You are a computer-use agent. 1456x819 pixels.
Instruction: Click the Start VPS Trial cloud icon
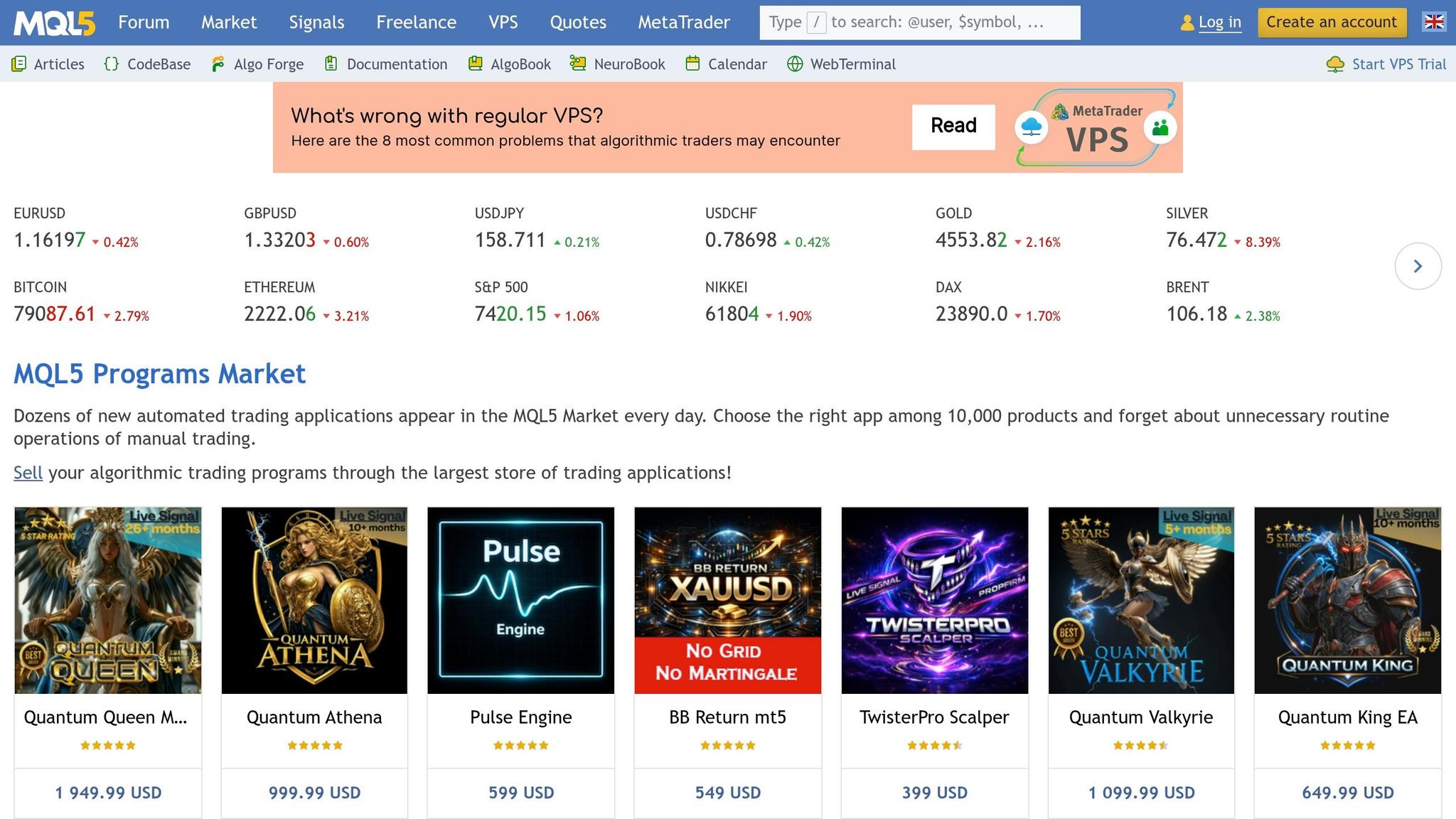point(1335,64)
